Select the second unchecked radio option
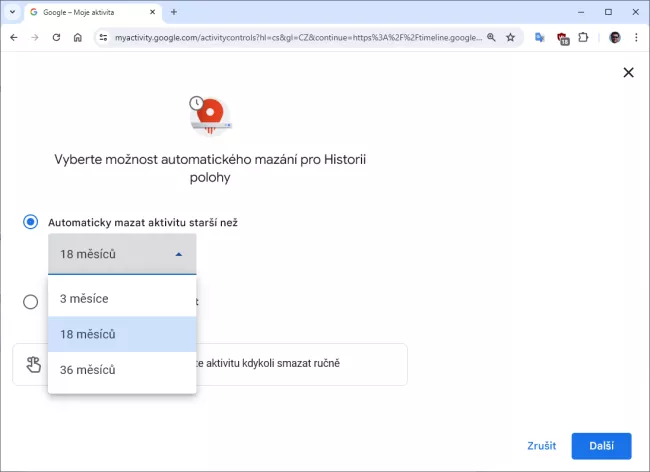The width and height of the screenshot is (650, 472). 31,301
